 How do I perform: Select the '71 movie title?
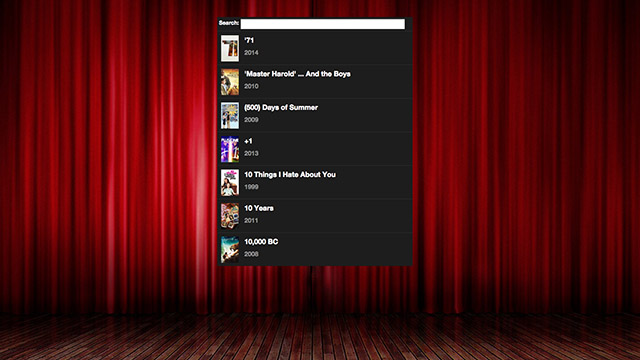click(x=249, y=40)
